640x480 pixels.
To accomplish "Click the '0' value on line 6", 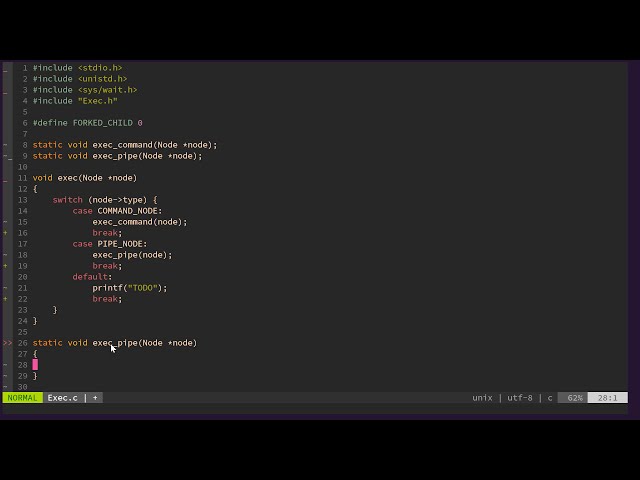I will [140, 123].
